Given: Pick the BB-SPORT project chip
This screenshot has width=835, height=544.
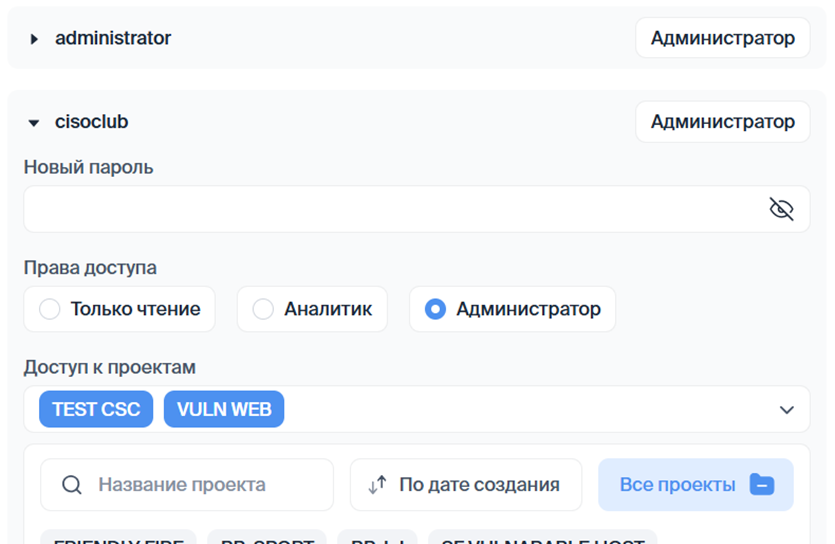Looking at the screenshot, I should (x=266, y=539).
